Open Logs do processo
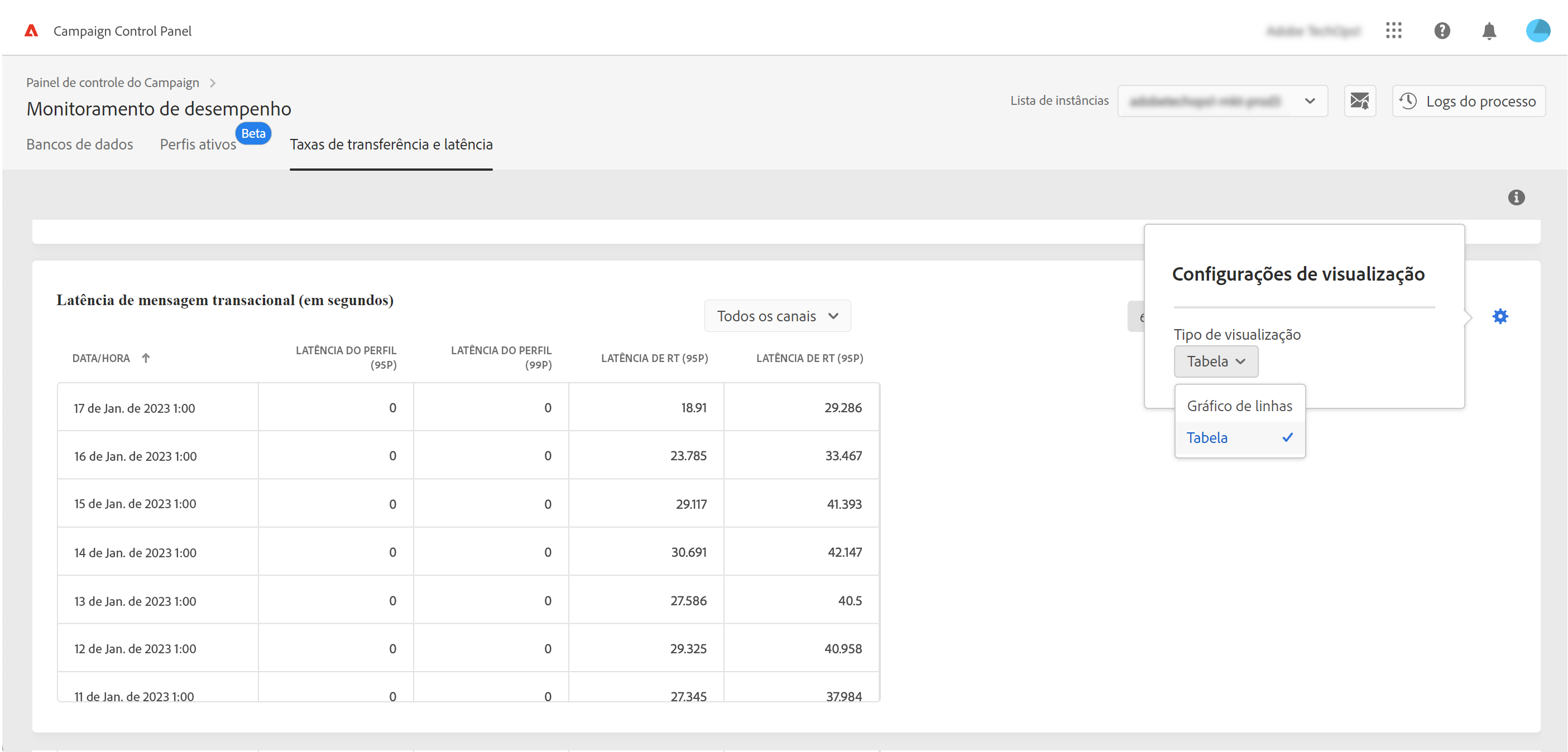 pyautogui.click(x=1468, y=101)
